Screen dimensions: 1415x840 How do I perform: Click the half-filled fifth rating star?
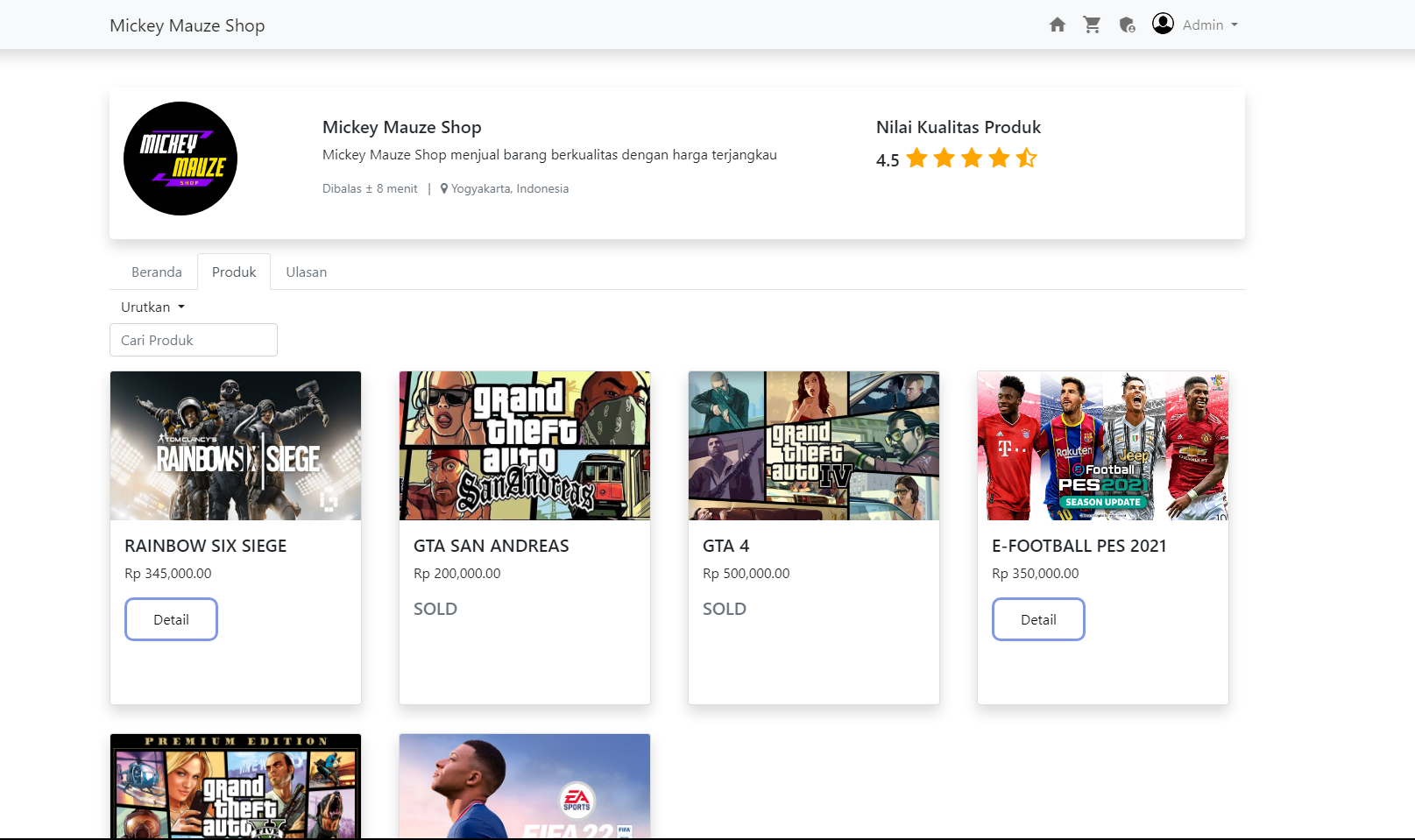(1027, 159)
